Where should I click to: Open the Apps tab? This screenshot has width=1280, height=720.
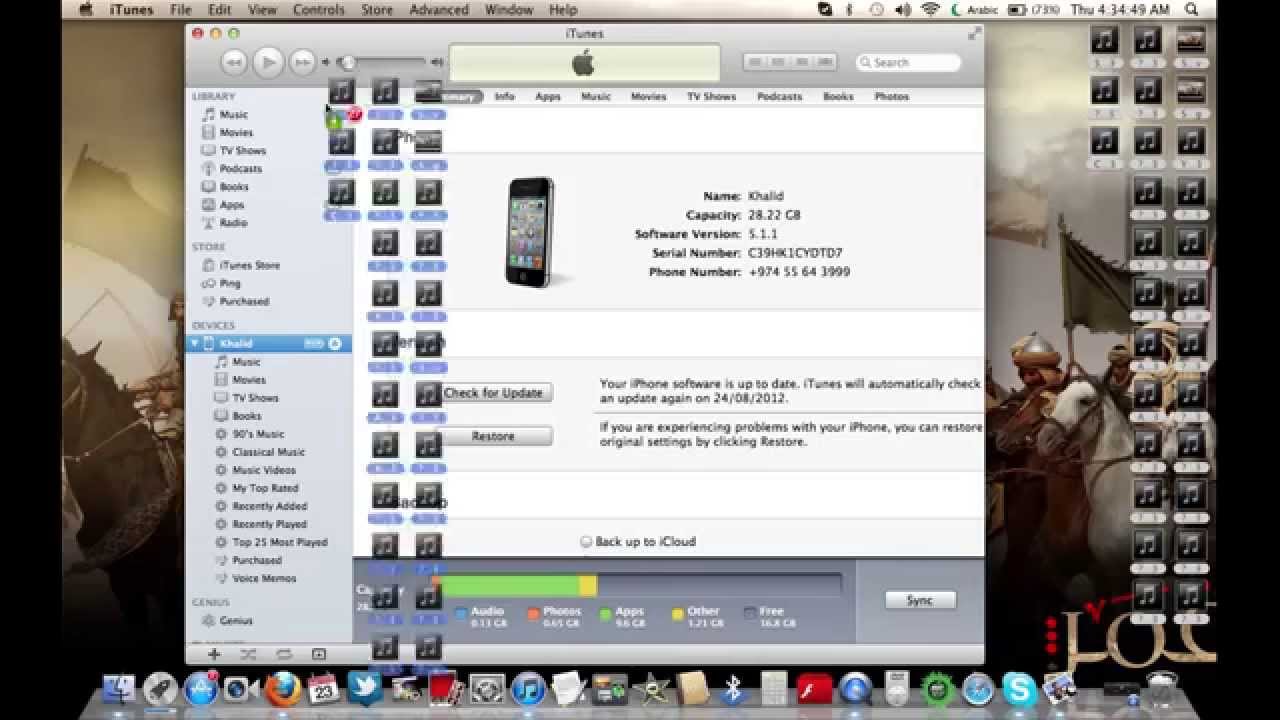[x=548, y=97]
